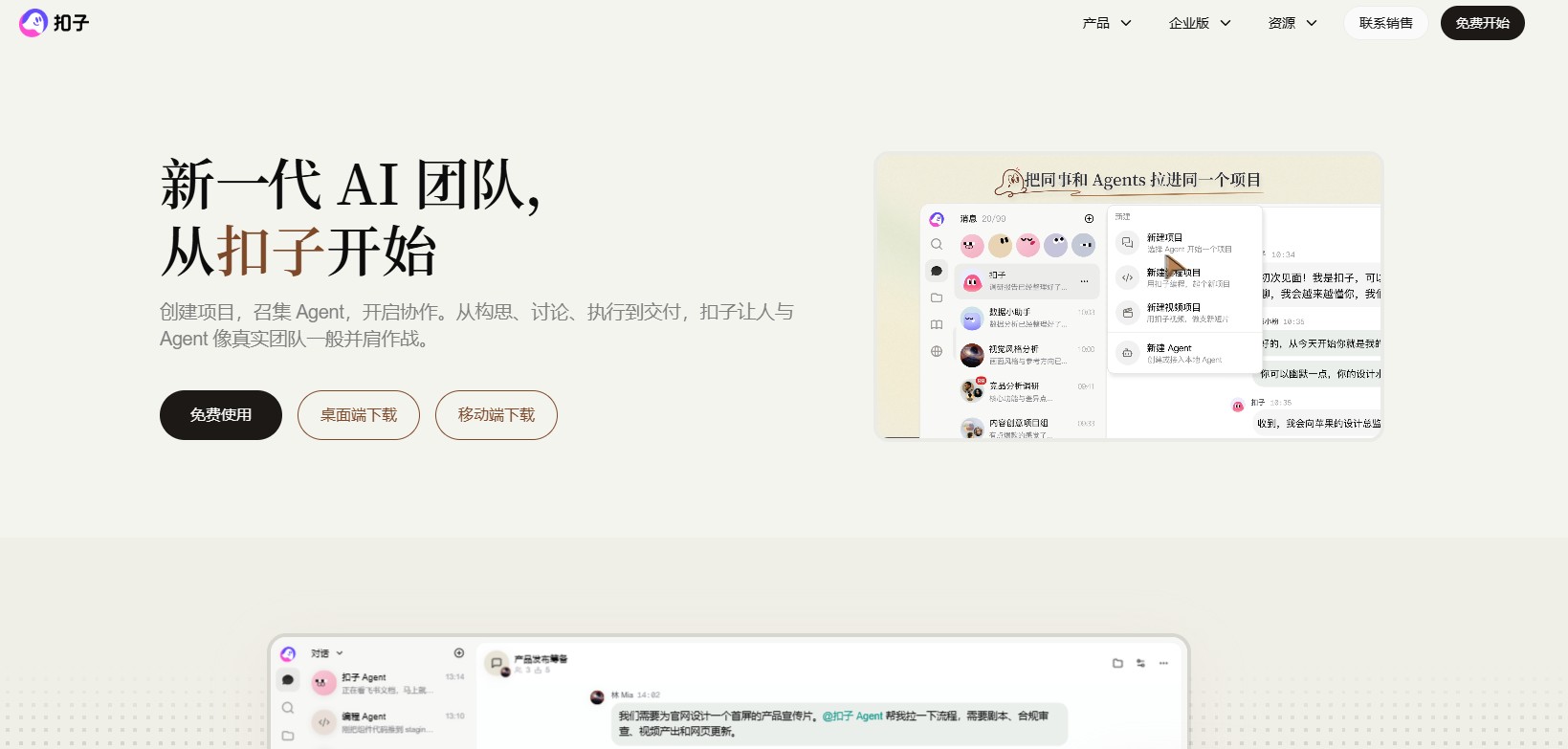Image resolution: width=1568 pixels, height=749 pixels.
Task: Open the 扣子 Agent chat row
Action: (388, 683)
